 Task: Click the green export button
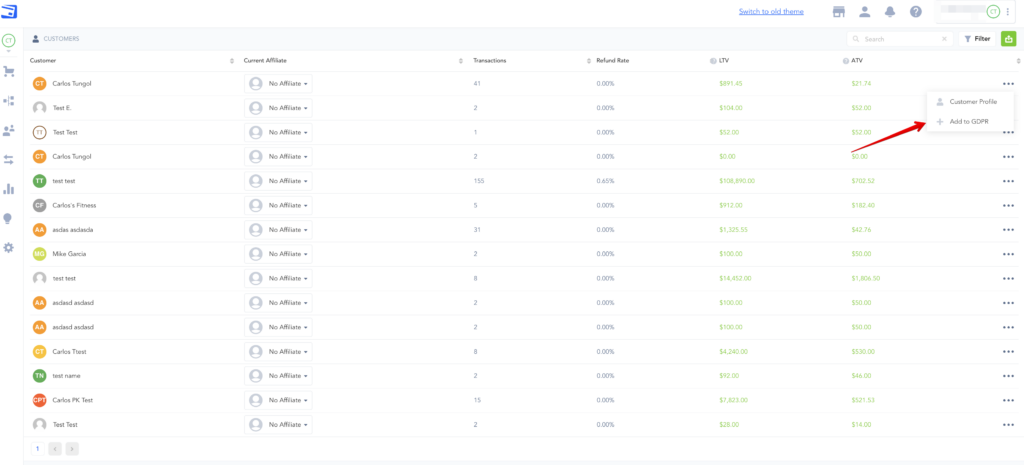click(1009, 39)
